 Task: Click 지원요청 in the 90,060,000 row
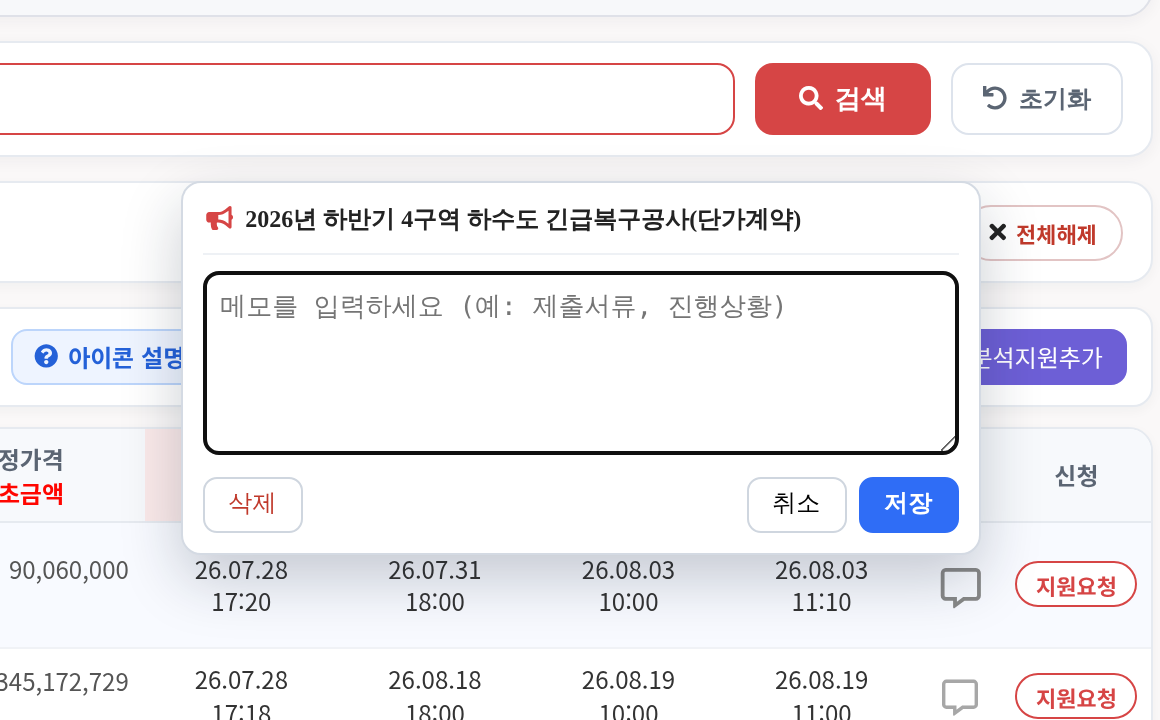pyautogui.click(x=1076, y=585)
